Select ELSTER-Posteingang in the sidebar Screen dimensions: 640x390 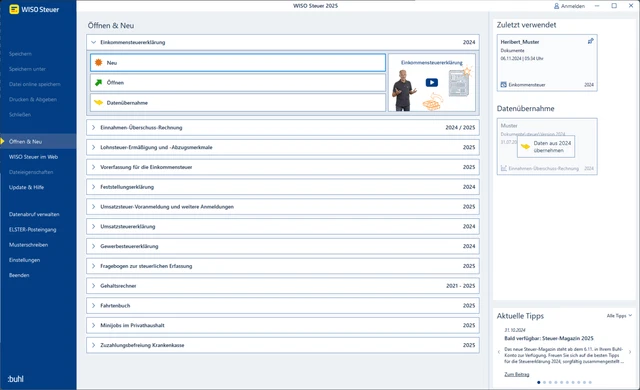pyautogui.click(x=33, y=229)
